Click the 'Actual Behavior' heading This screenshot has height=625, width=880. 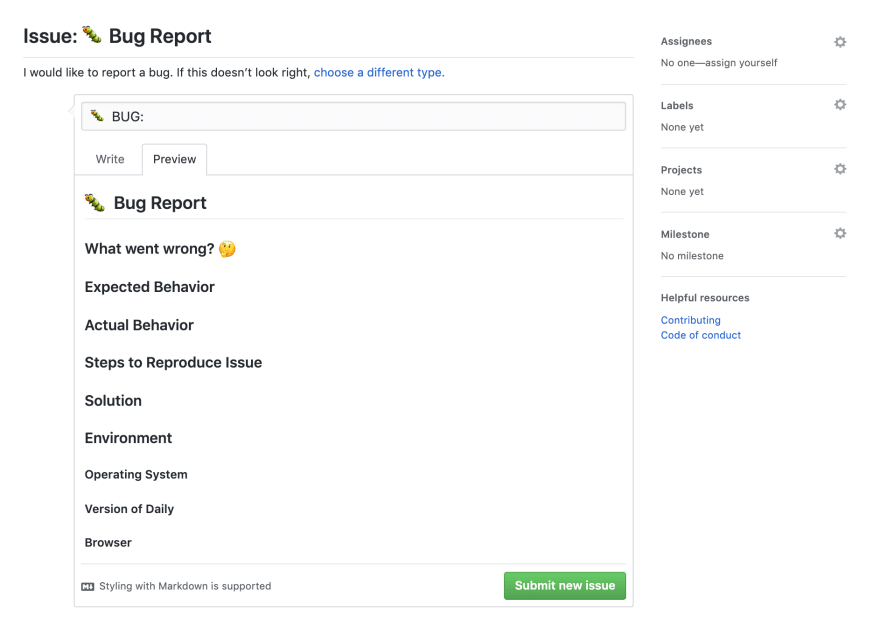click(139, 325)
